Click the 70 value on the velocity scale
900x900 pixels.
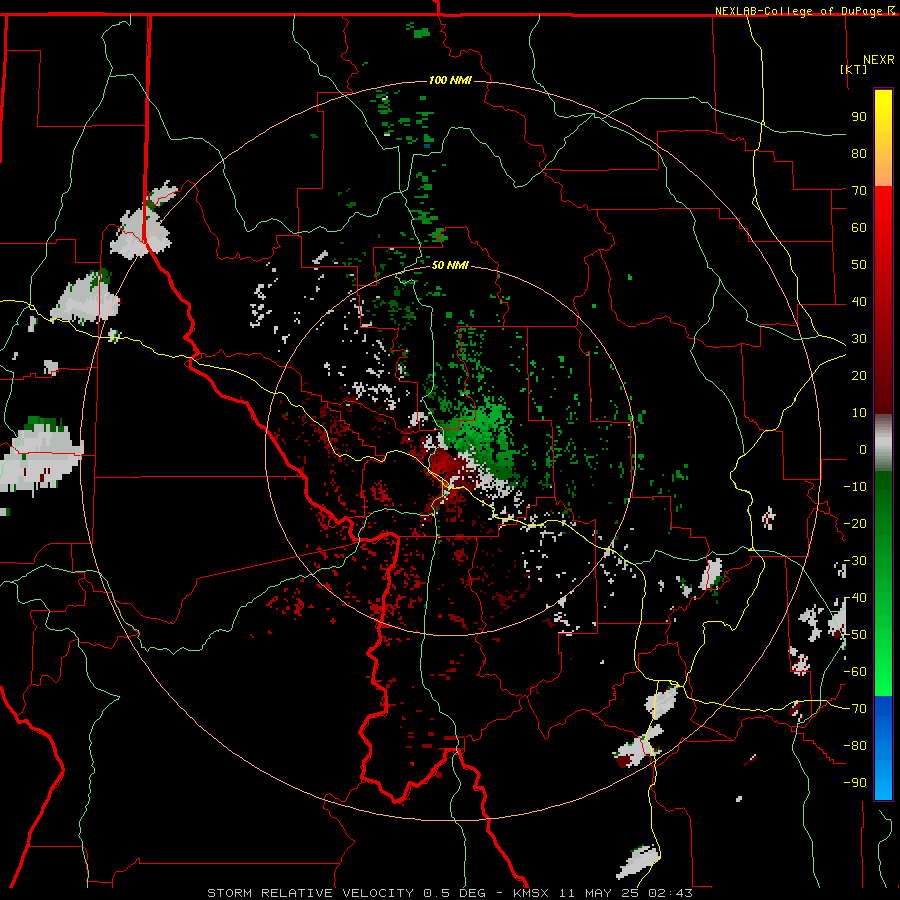coord(859,191)
